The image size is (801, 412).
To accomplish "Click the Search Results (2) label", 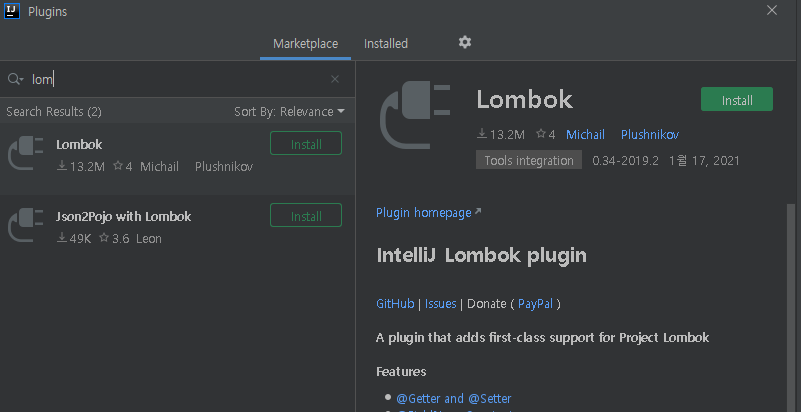I will (x=54, y=111).
